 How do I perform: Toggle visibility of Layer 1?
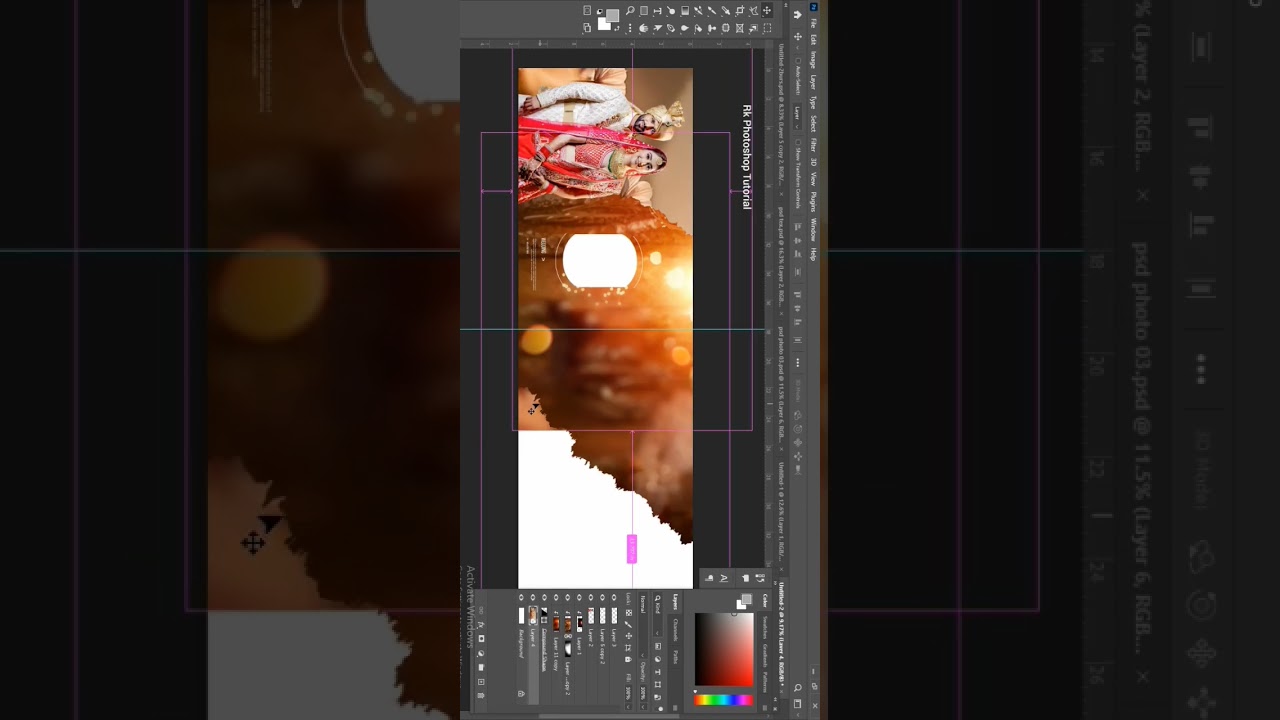579,597
